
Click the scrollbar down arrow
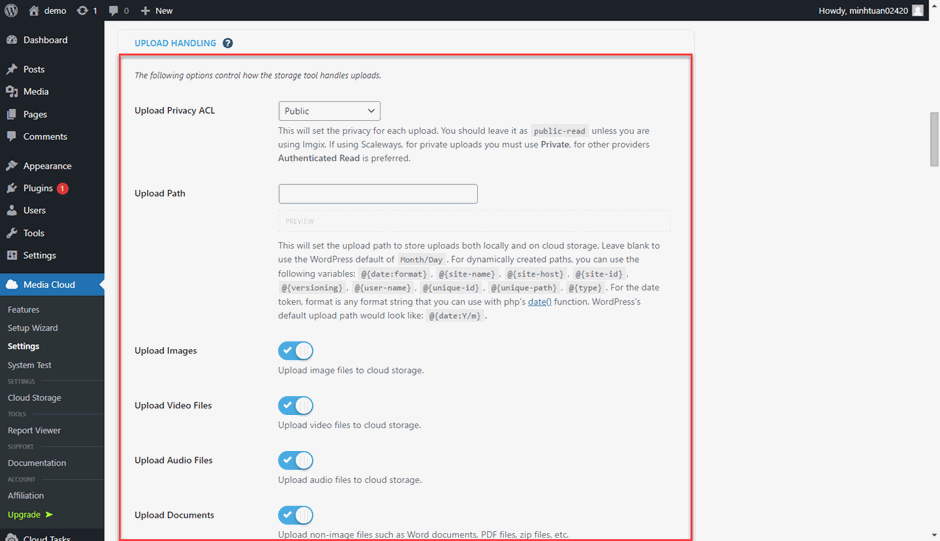[934, 535]
